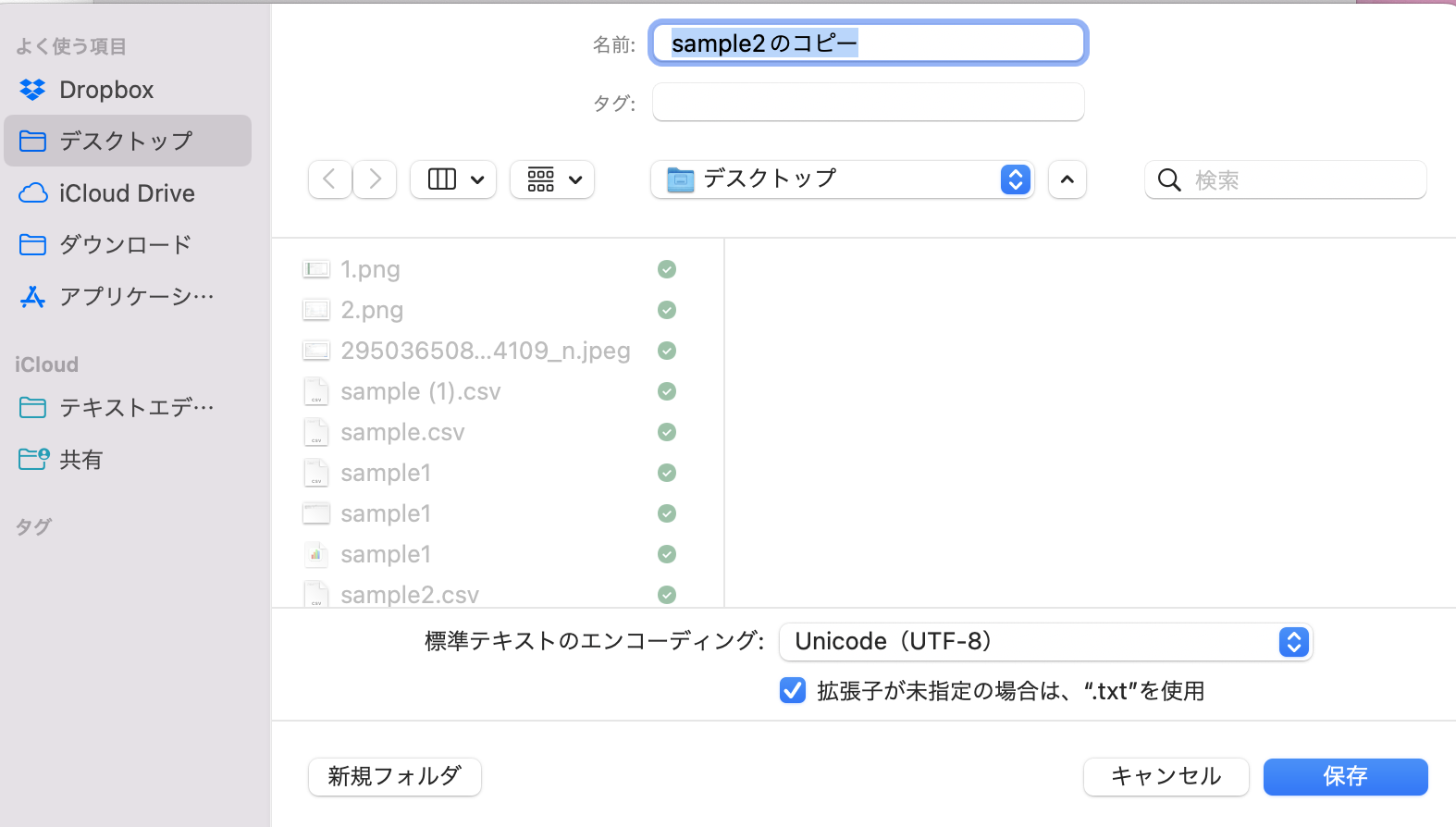Click the 保存 button
This screenshot has height=827, width=1456.
[1345, 776]
